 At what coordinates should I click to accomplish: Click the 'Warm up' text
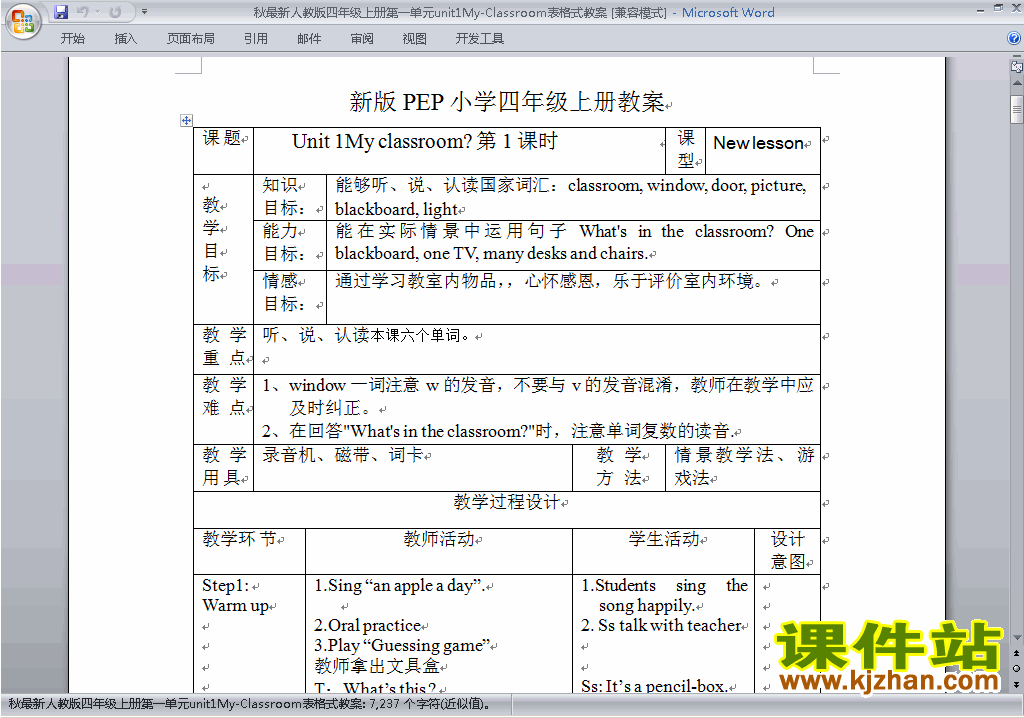pyautogui.click(x=235, y=606)
